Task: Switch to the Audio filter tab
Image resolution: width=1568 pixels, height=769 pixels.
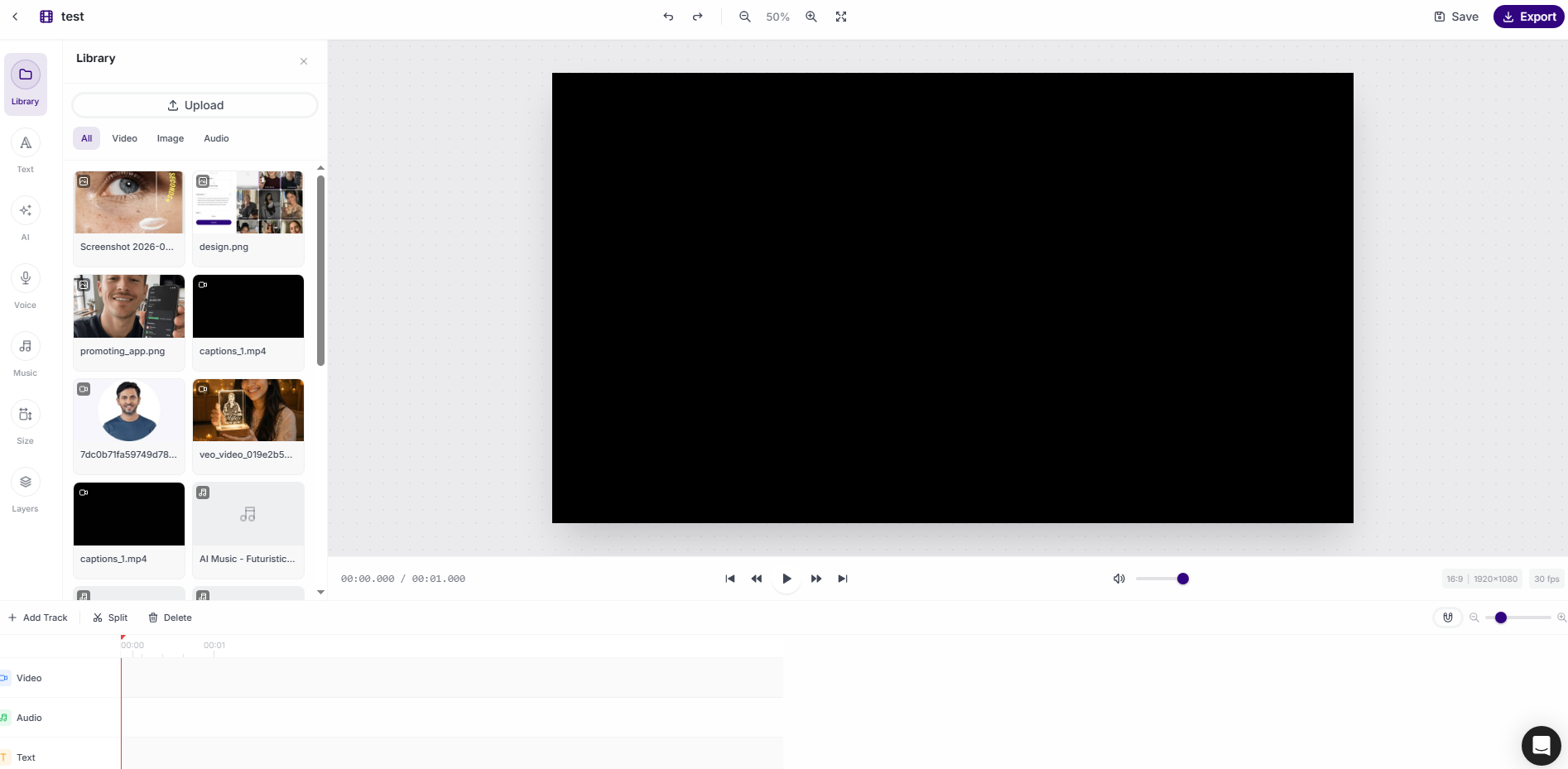Action: (x=217, y=138)
